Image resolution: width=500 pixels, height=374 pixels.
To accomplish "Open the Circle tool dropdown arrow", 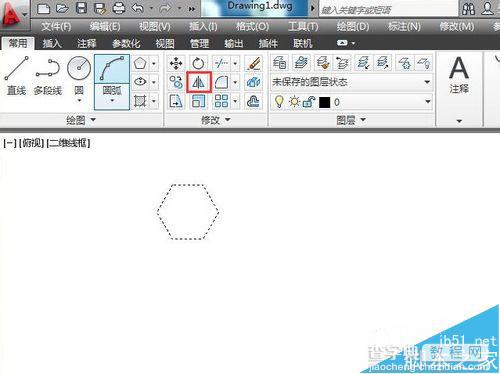I will pos(79,101).
